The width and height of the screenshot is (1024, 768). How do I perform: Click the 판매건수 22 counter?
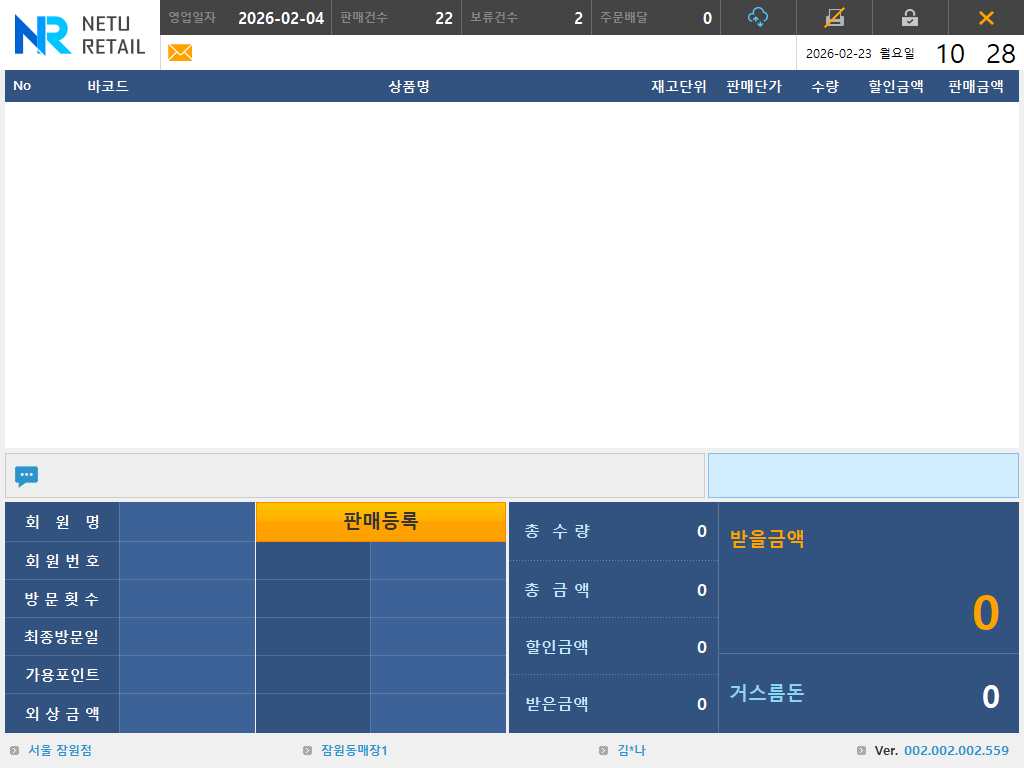[x=396, y=18]
